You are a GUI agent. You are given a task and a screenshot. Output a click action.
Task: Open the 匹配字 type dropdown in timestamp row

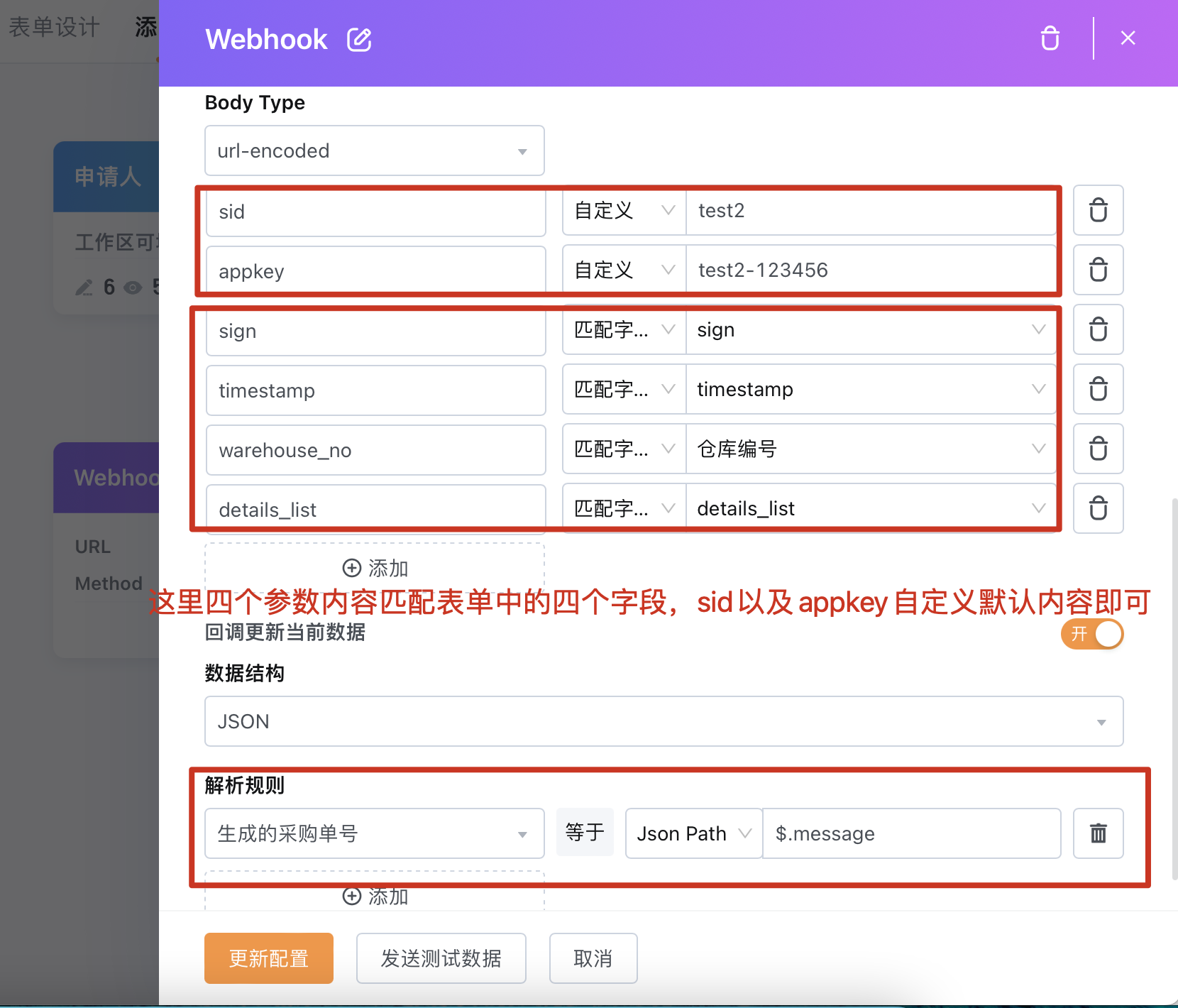624,389
